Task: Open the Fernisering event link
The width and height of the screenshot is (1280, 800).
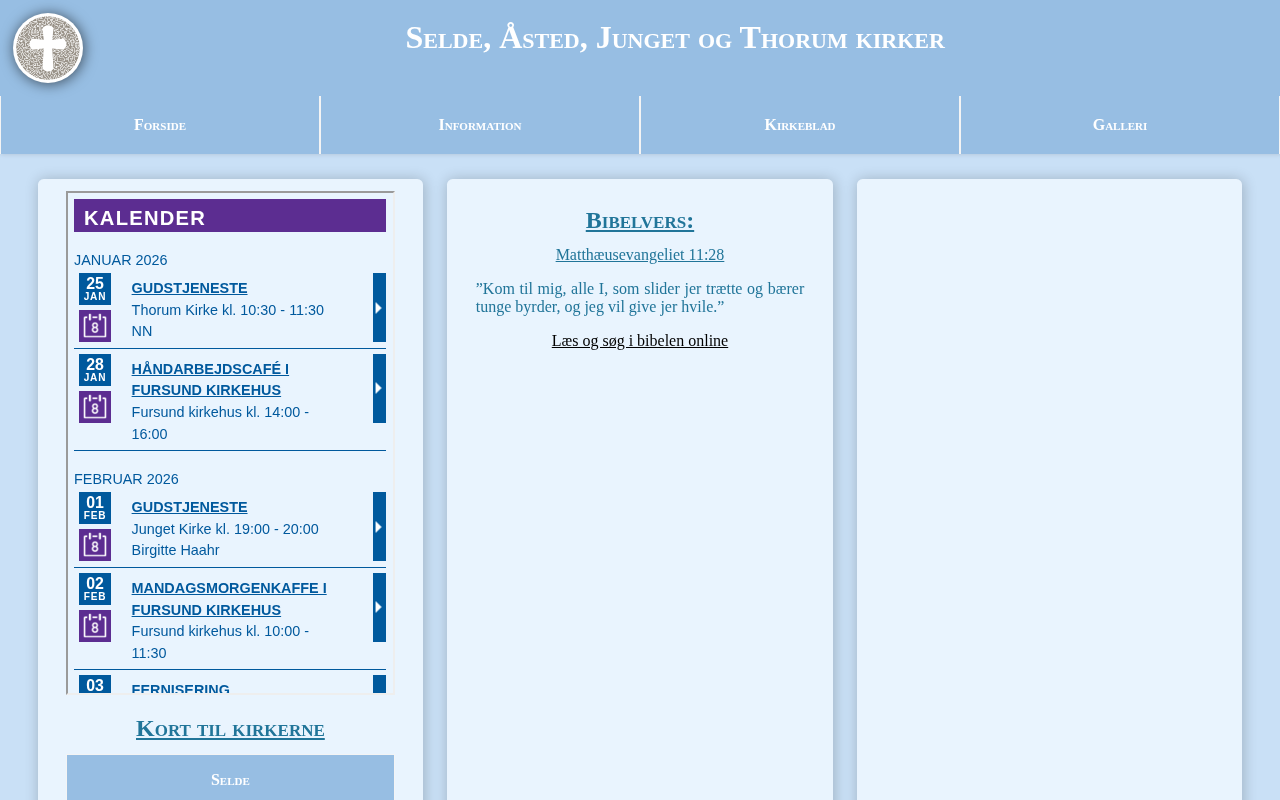Action: click(180, 689)
